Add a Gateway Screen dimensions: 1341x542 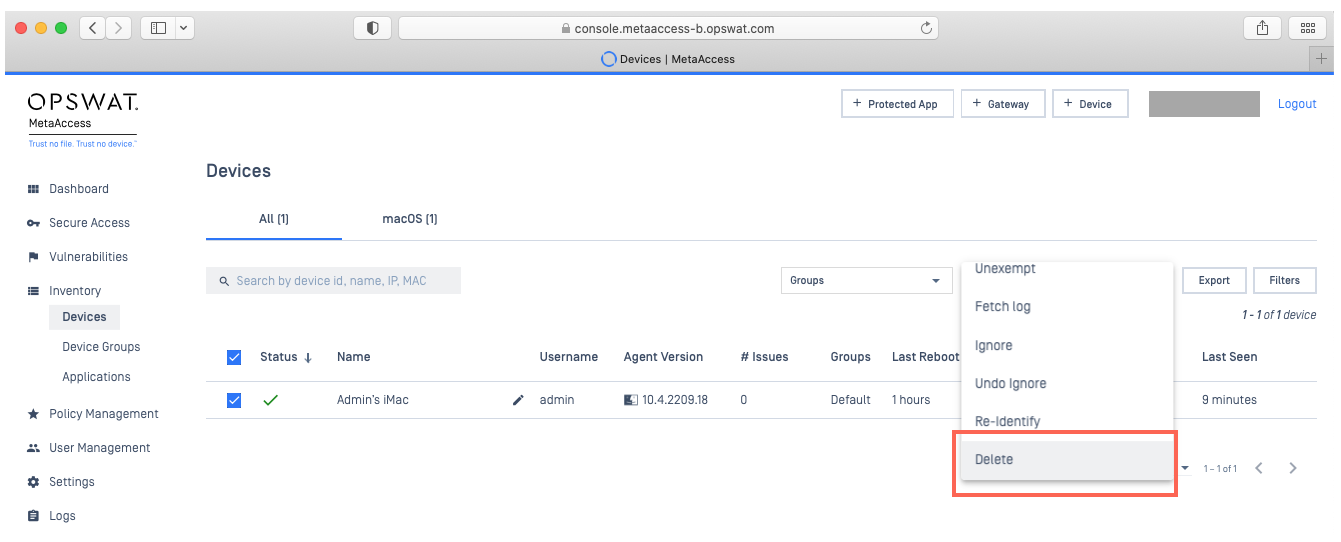tap(1003, 104)
